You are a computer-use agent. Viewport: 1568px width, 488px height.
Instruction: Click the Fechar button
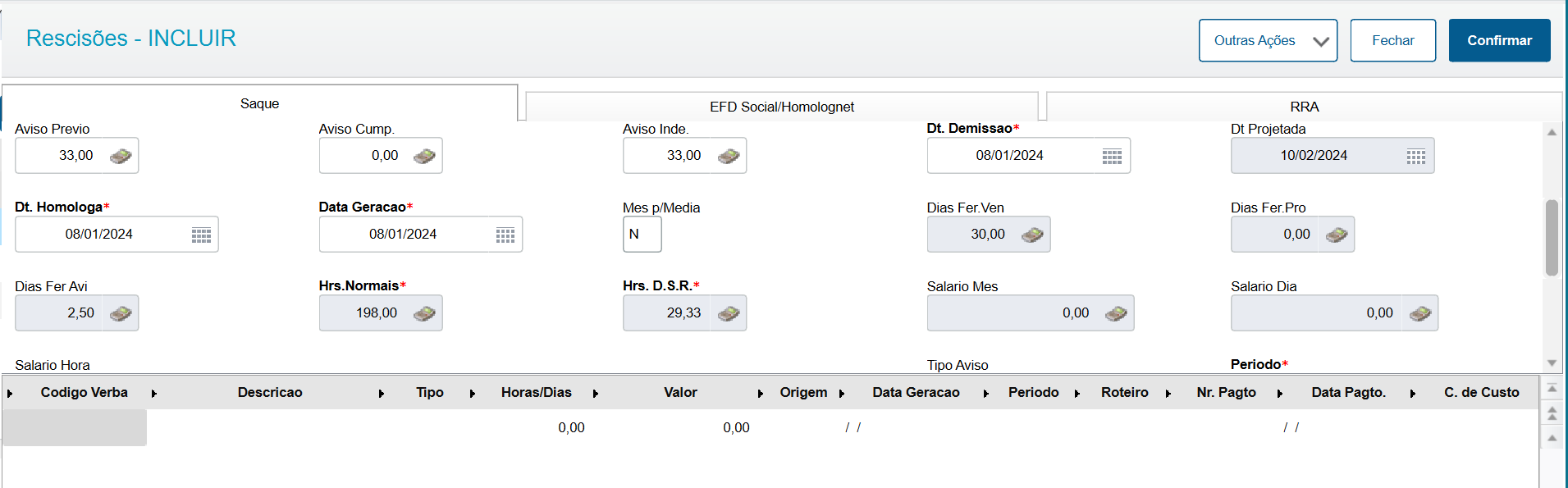click(x=1392, y=40)
